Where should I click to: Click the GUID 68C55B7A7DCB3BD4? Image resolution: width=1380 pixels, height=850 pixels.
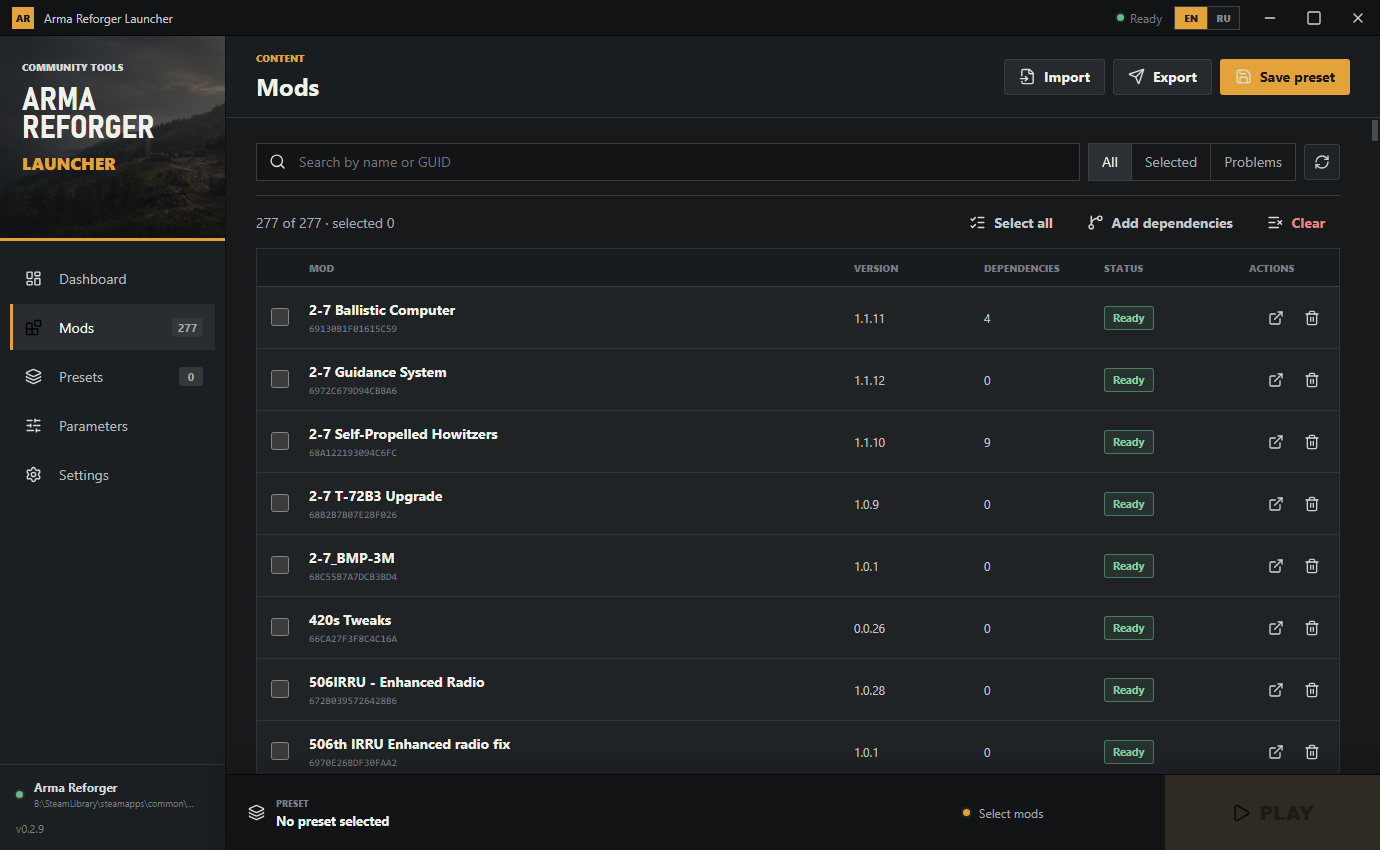(353, 577)
